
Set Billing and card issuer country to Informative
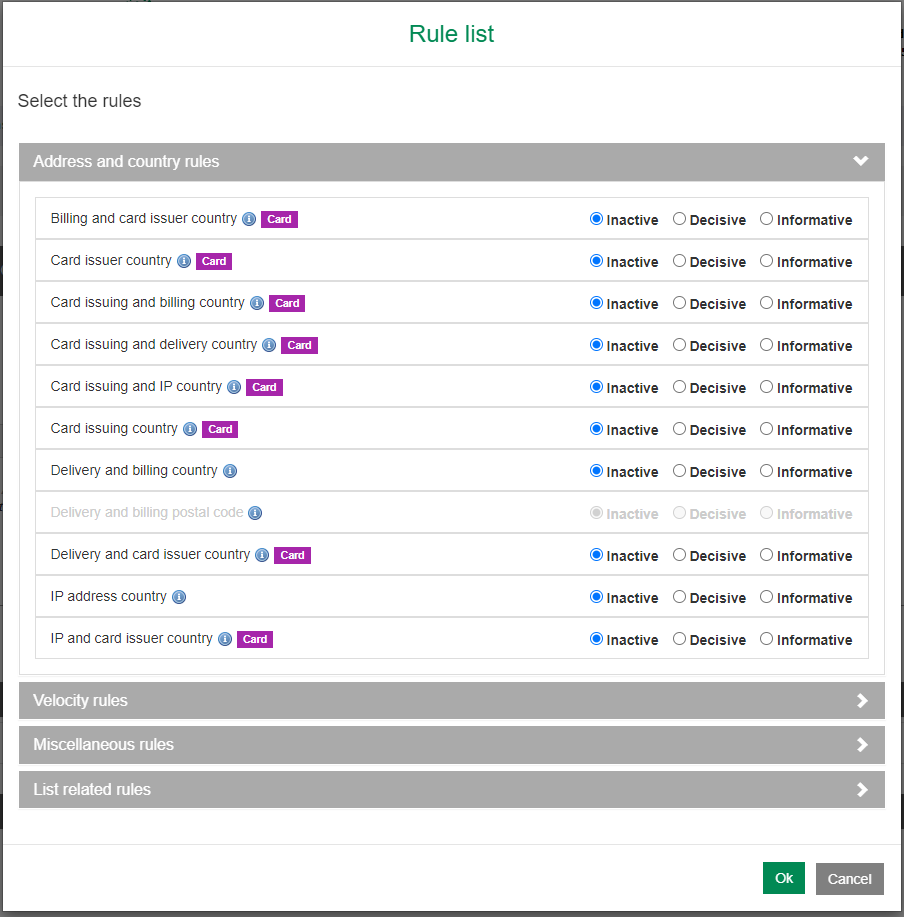767,219
